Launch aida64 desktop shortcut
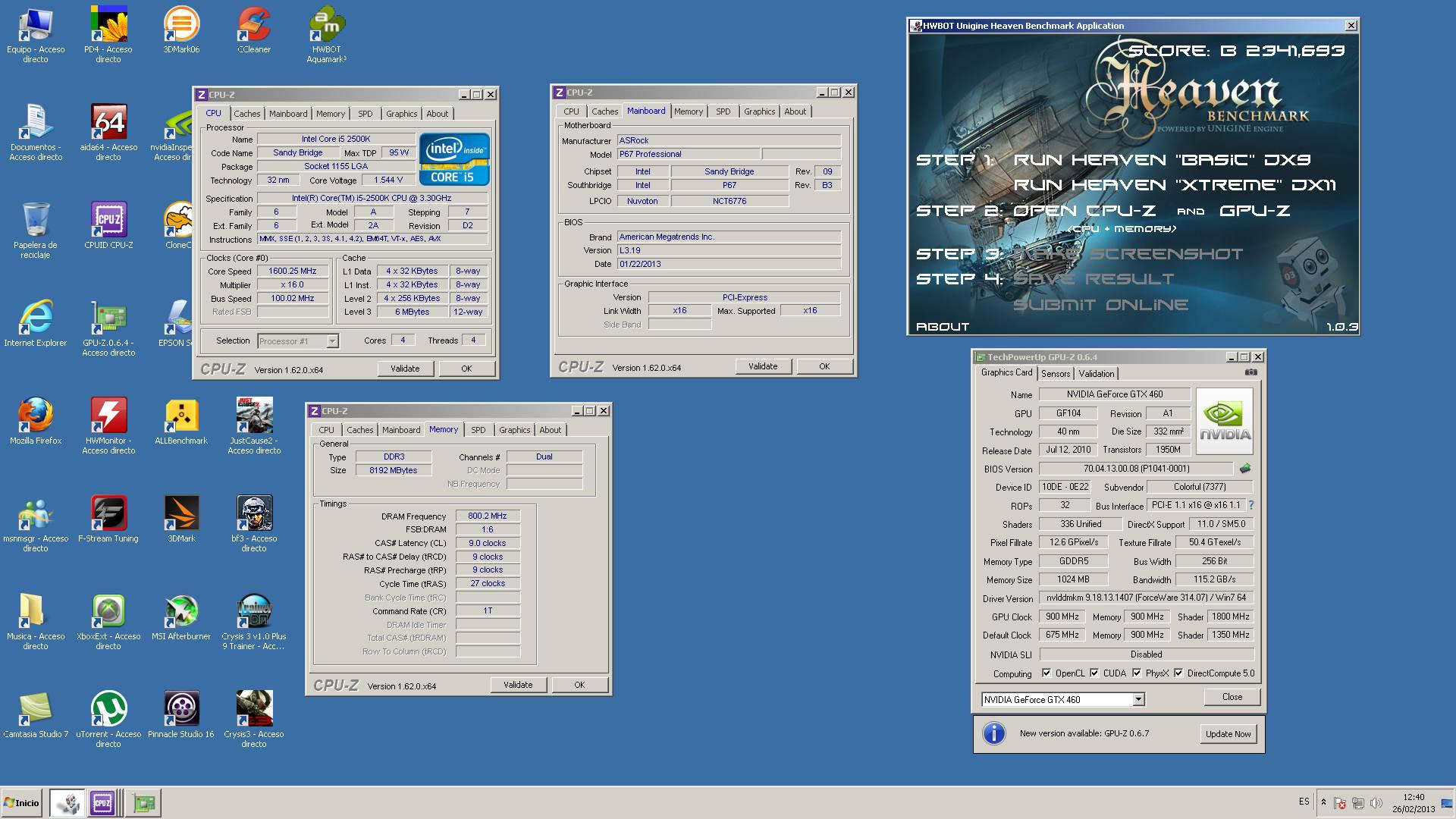This screenshot has width=1456, height=819. pyautogui.click(x=108, y=132)
